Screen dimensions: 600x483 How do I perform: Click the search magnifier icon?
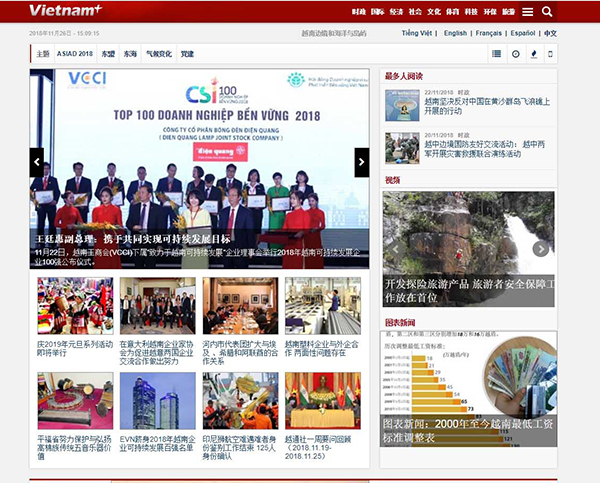pos(547,12)
